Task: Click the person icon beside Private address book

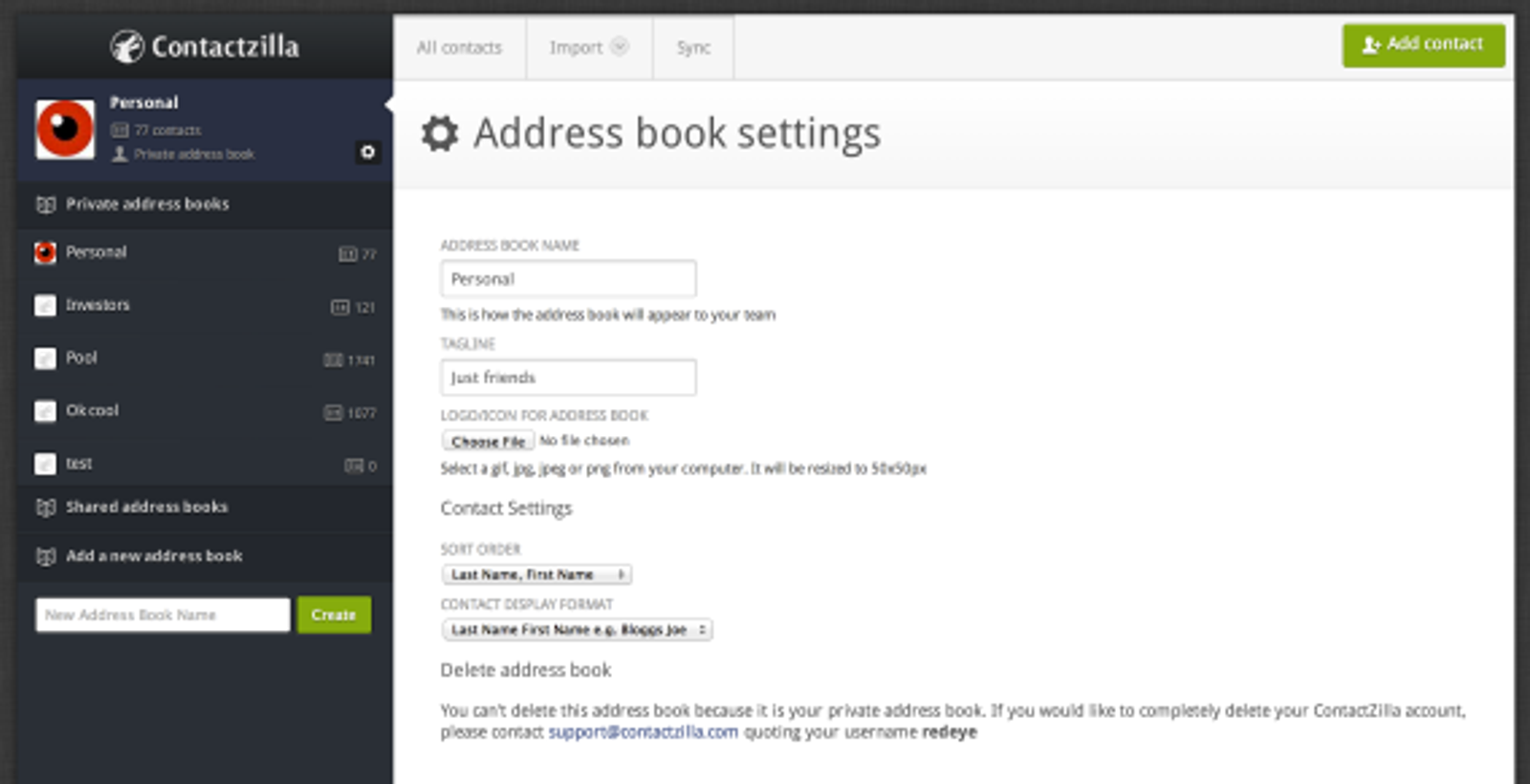Action: (120, 154)
